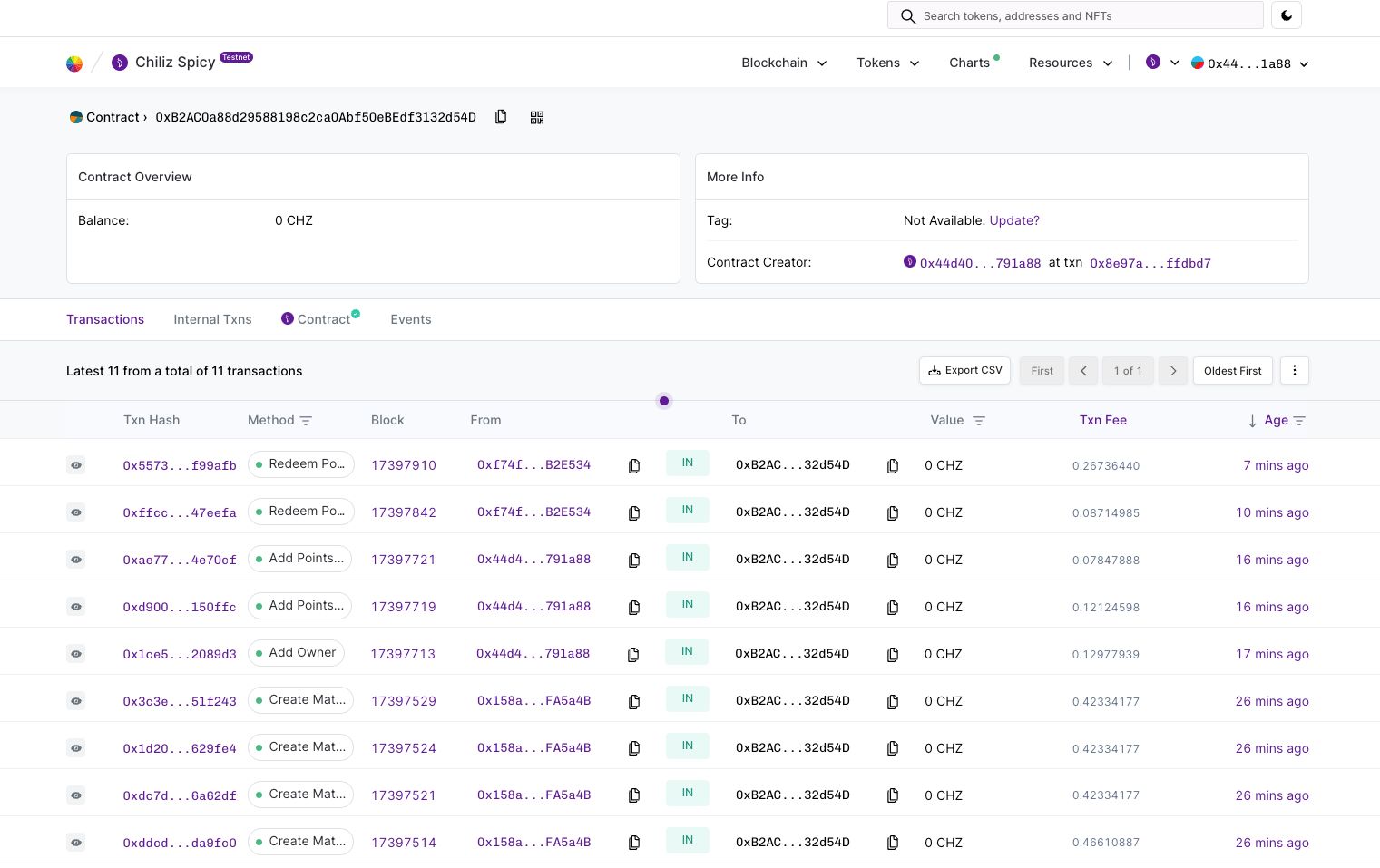Image resolution: width=1380 pixels, height=868 pixels.
Task: Click the colorful site logo
Action: [74, 63]
